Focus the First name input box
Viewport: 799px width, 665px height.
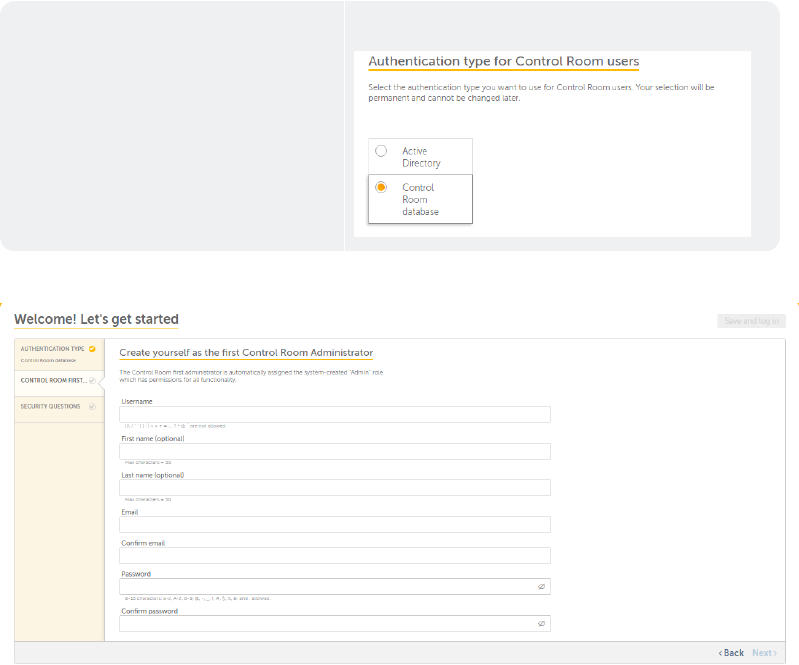(335, 452)
